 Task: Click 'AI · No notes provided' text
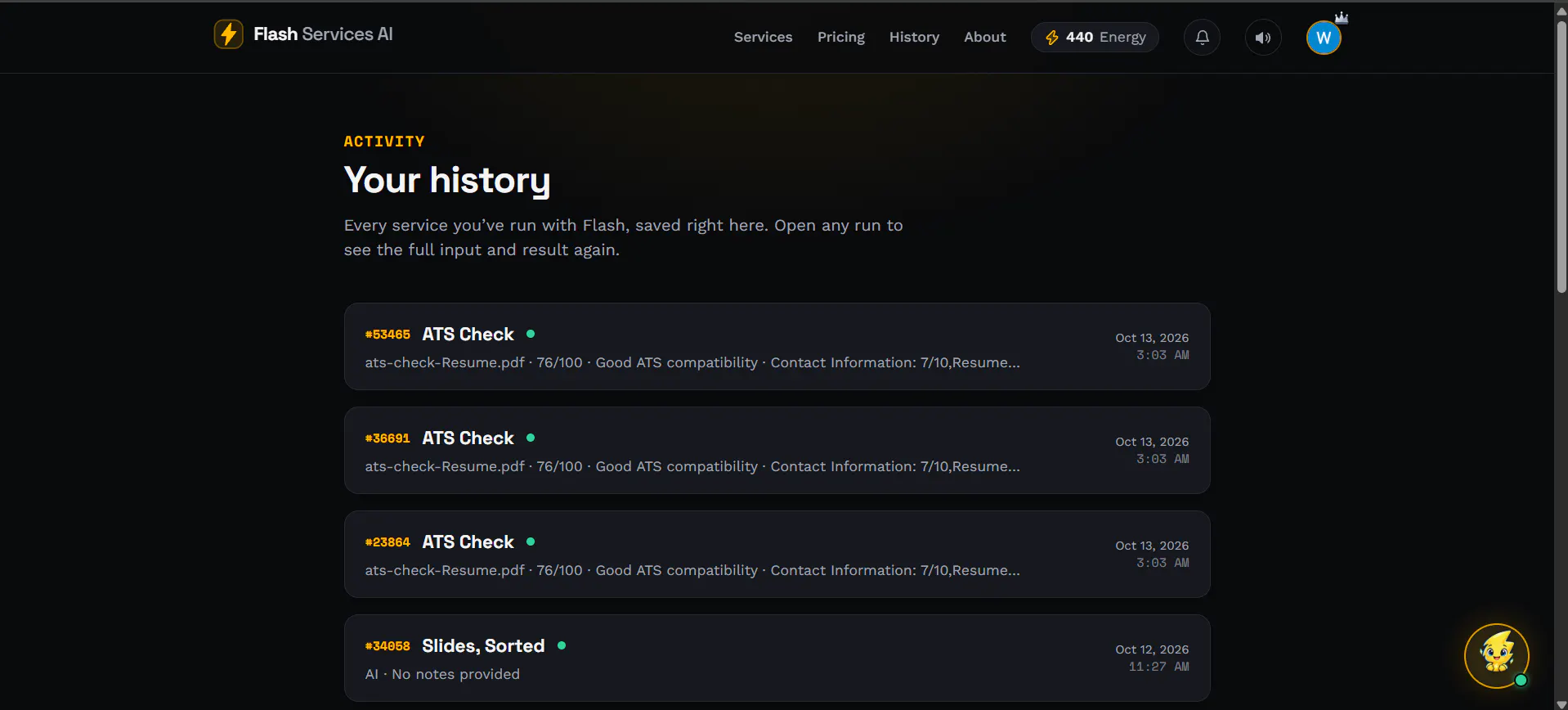point(442,674)
